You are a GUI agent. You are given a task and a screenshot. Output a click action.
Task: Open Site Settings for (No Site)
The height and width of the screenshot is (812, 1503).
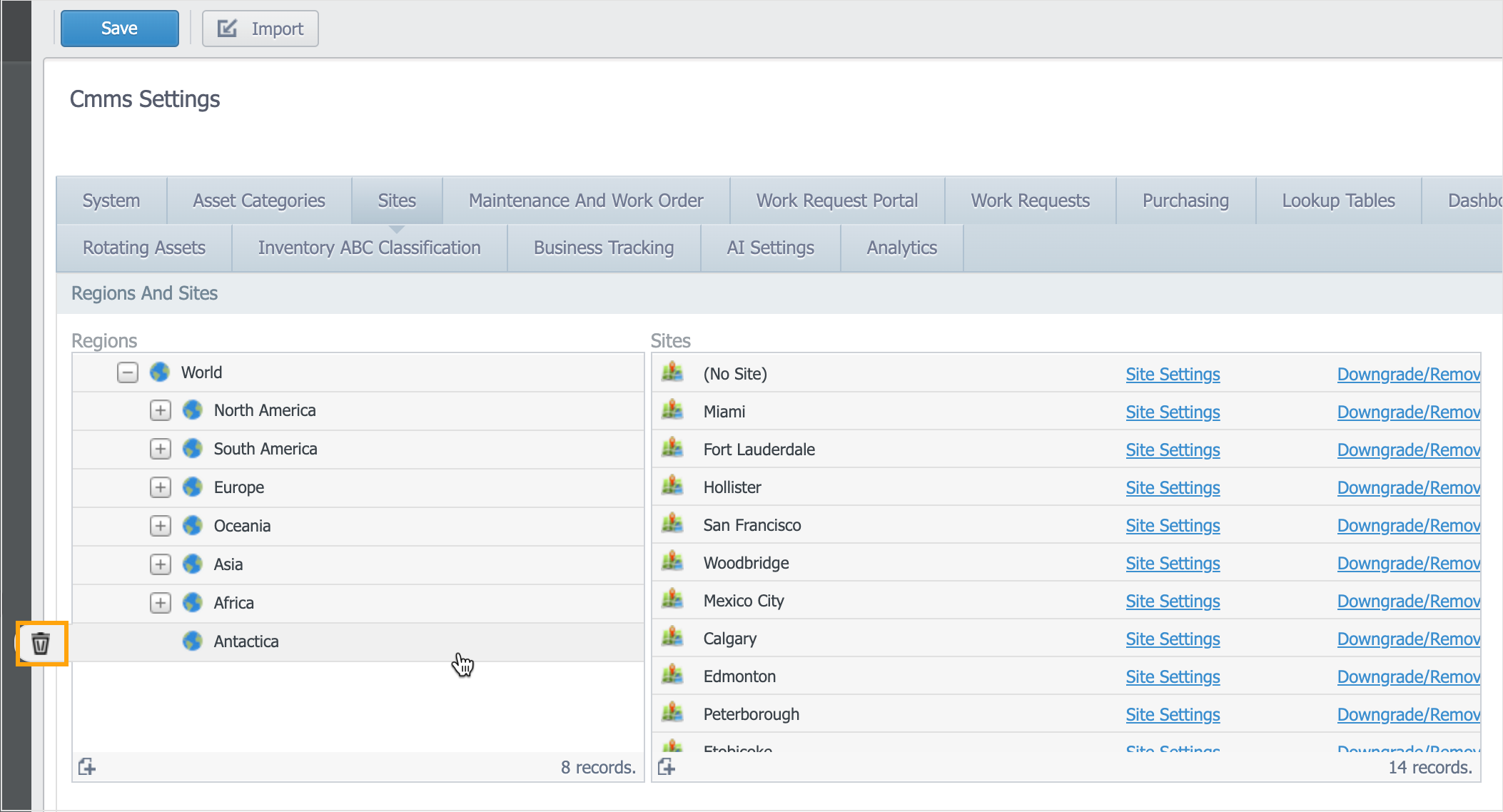click(1173, 374)
